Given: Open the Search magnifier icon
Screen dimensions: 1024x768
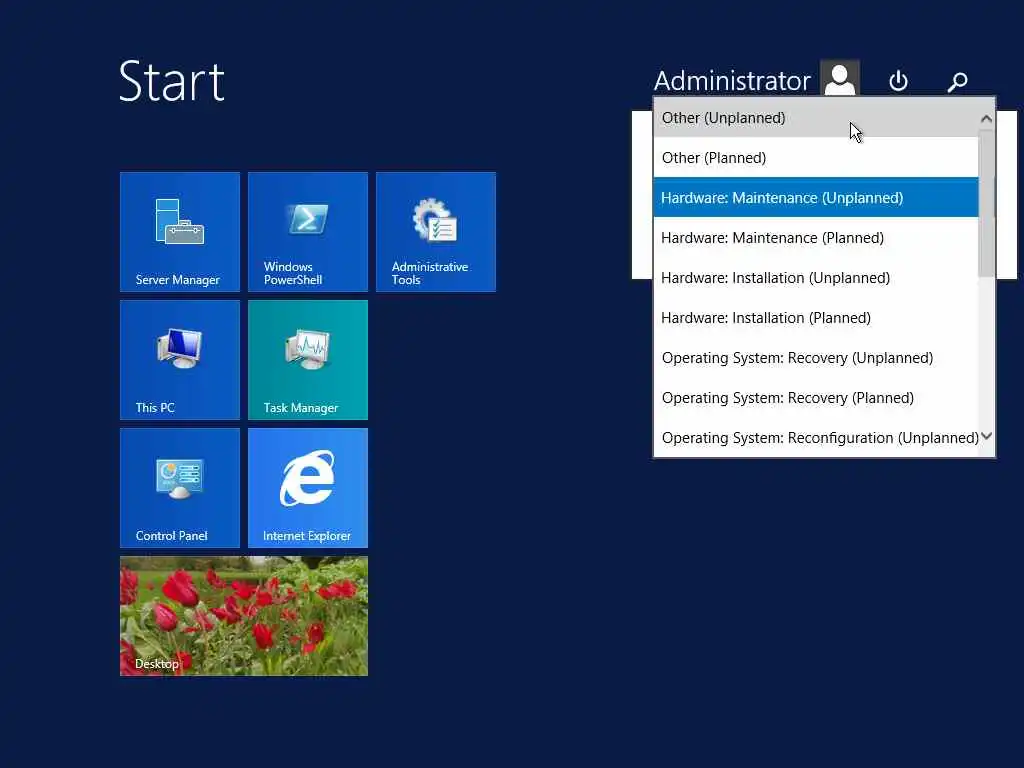Looking at the screenshot, I should pyautogui.click(x=957, y=82).
